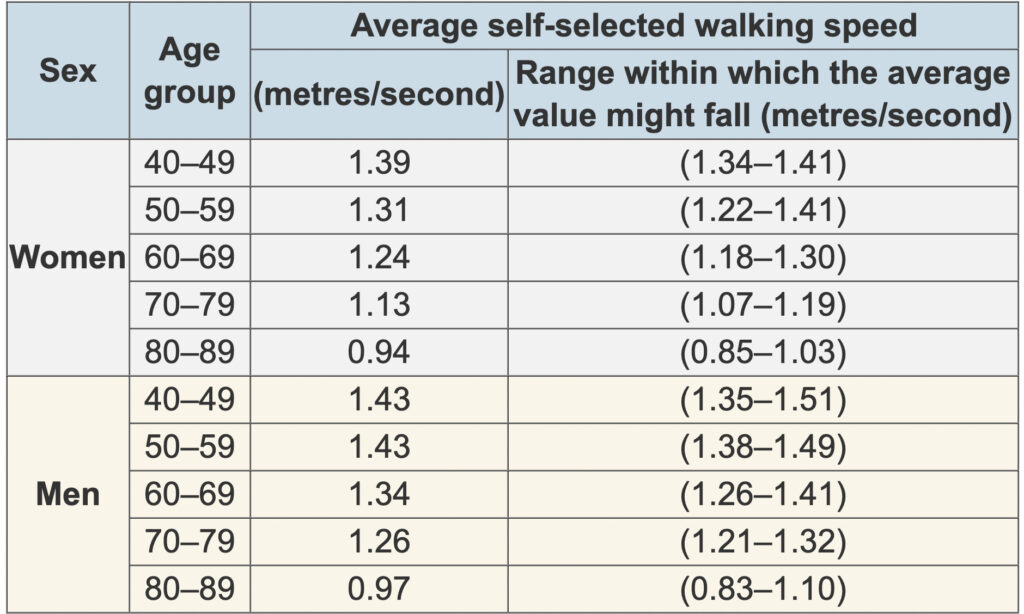Select the range (1.34–1.41) cell
Image resolution: width=1024 pixels, height=614 pixels.
click(763, 163)
